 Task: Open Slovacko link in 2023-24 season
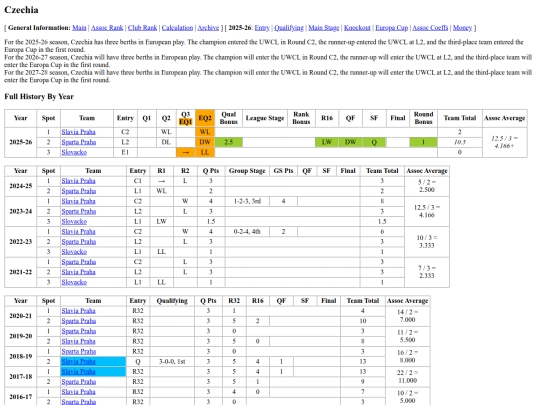(74, 221)
